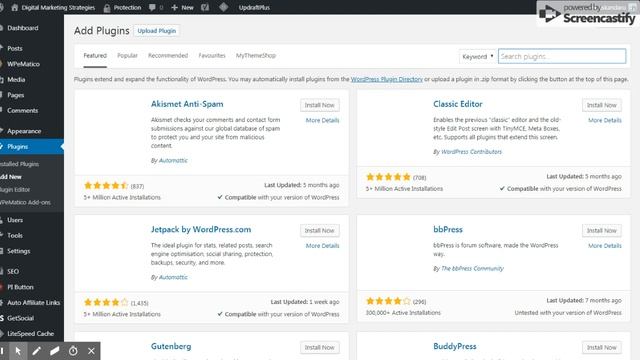Open Pages in the sidebar

[x=16, y=95]
